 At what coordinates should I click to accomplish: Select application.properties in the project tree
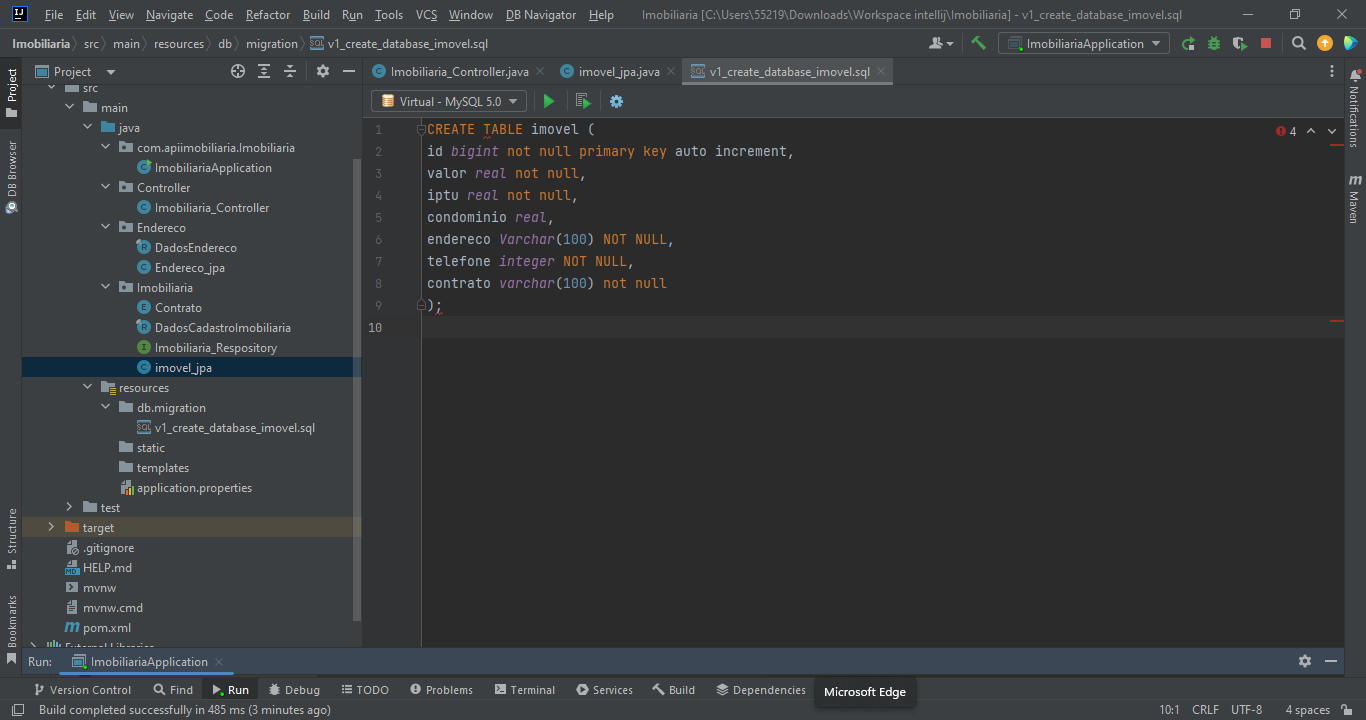[x=186, y=487]
